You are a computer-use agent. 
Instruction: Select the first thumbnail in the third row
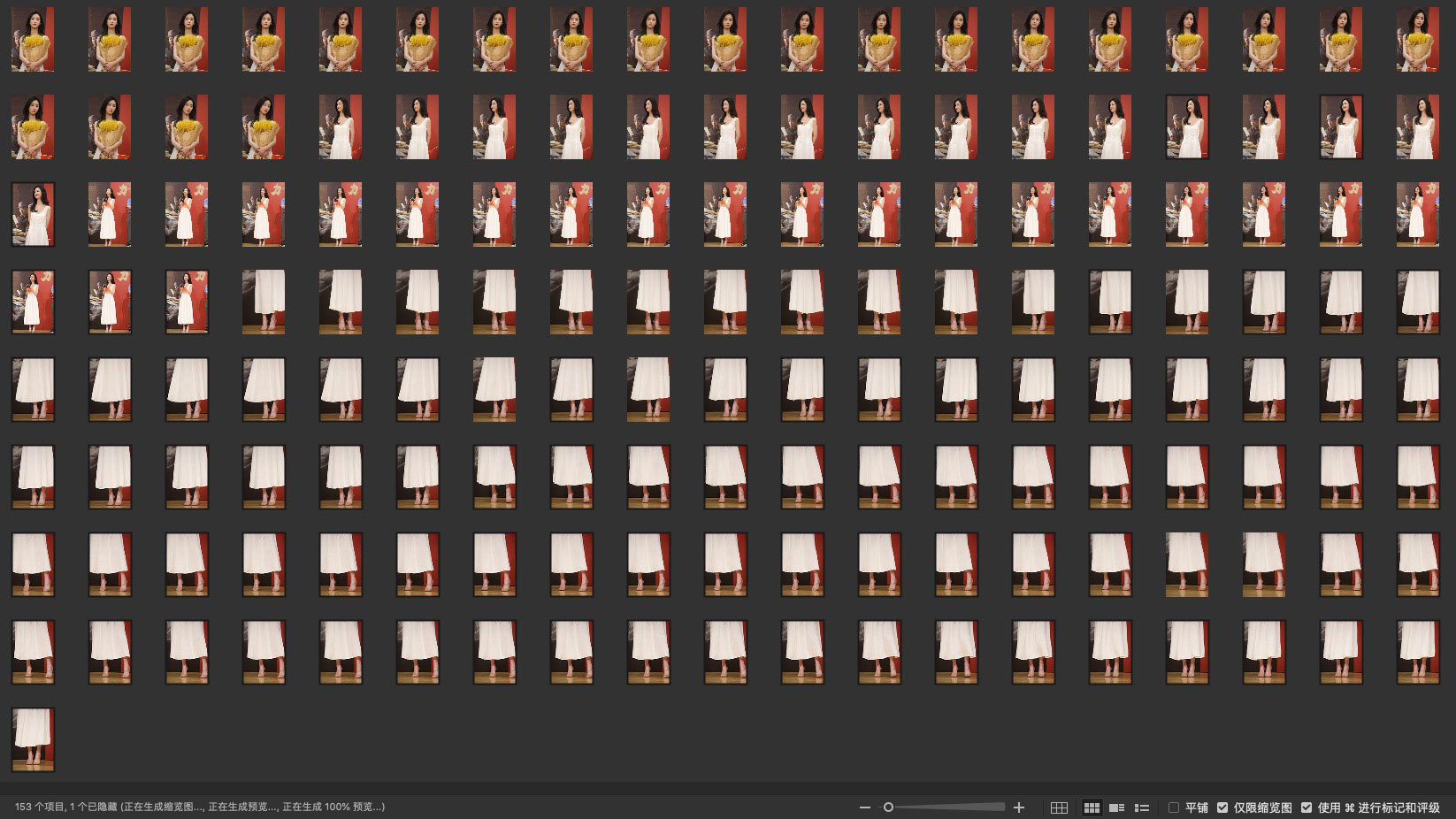[x=33, y=215]
